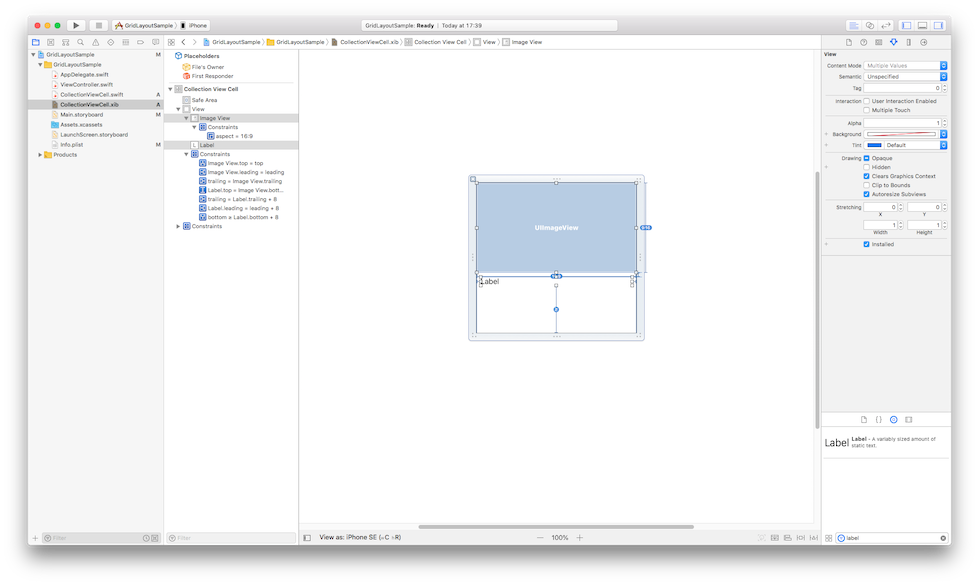The image size is (979, 585).
Task: Select Main.storyboard in the navigator
Action: (82, 115)
